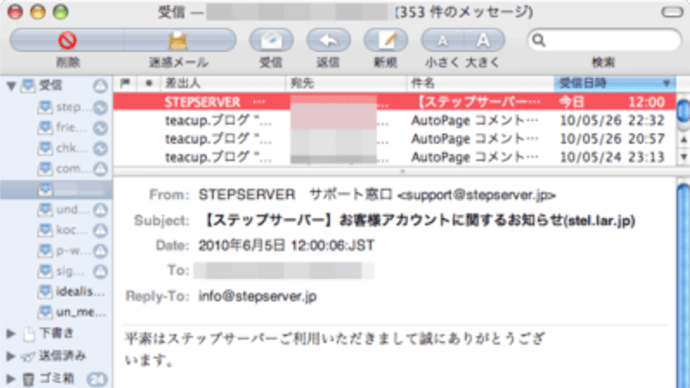
Task: Click warning icon beside koc... mailbox
Action: click(100, 230)
